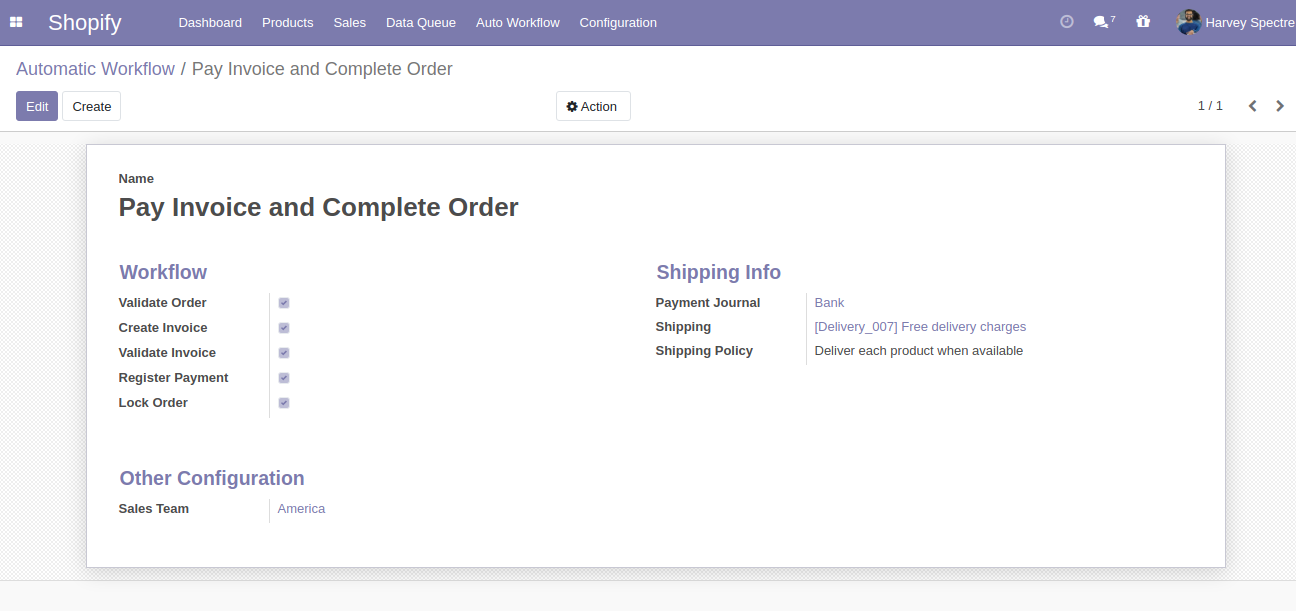The height and width of the screenshot is (611, 1296).
Task: Expand the Products menu
Action: [x=287, y=22]
